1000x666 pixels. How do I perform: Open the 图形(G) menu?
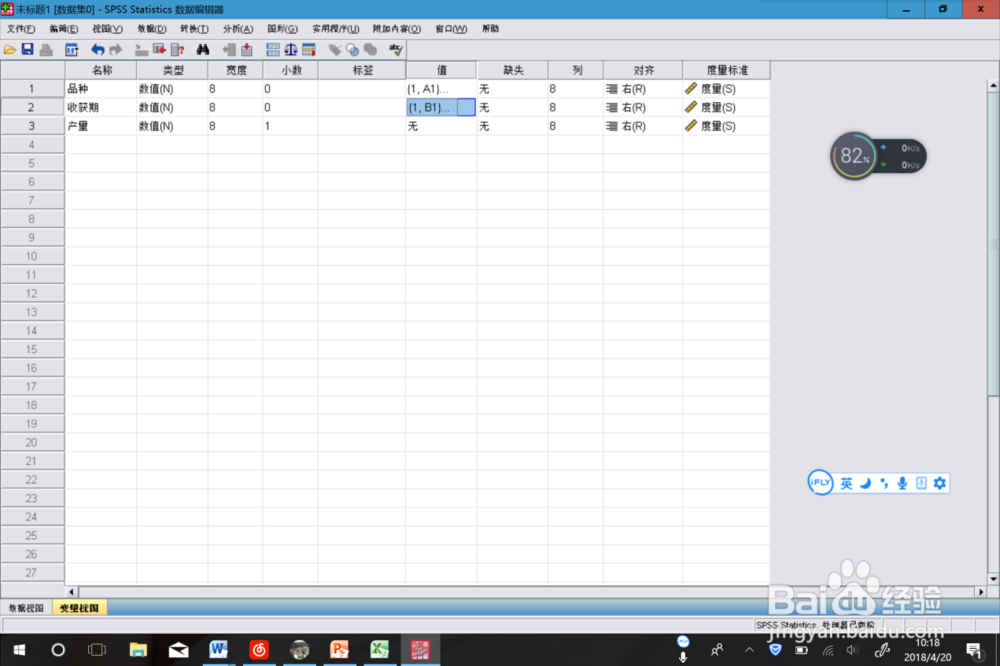pos(283,29)
